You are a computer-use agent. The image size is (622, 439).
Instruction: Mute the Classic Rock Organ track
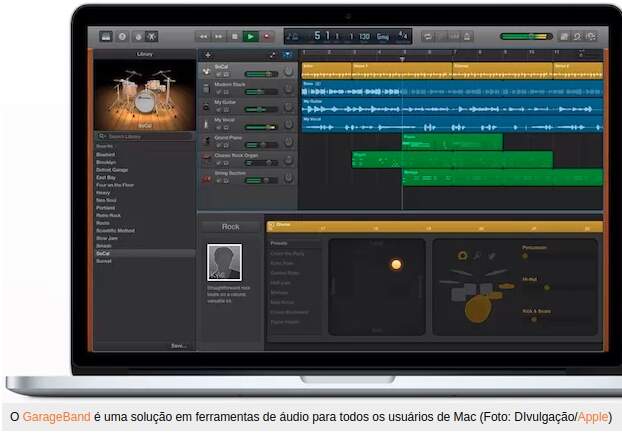click(x=217, y=163)
